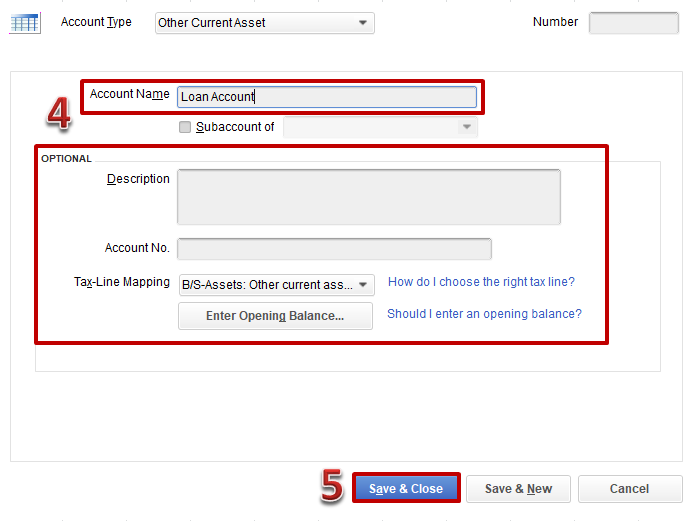Open the Account Type dropdown
This screenshot has height=521, width=695.
(x=264, y=23)
